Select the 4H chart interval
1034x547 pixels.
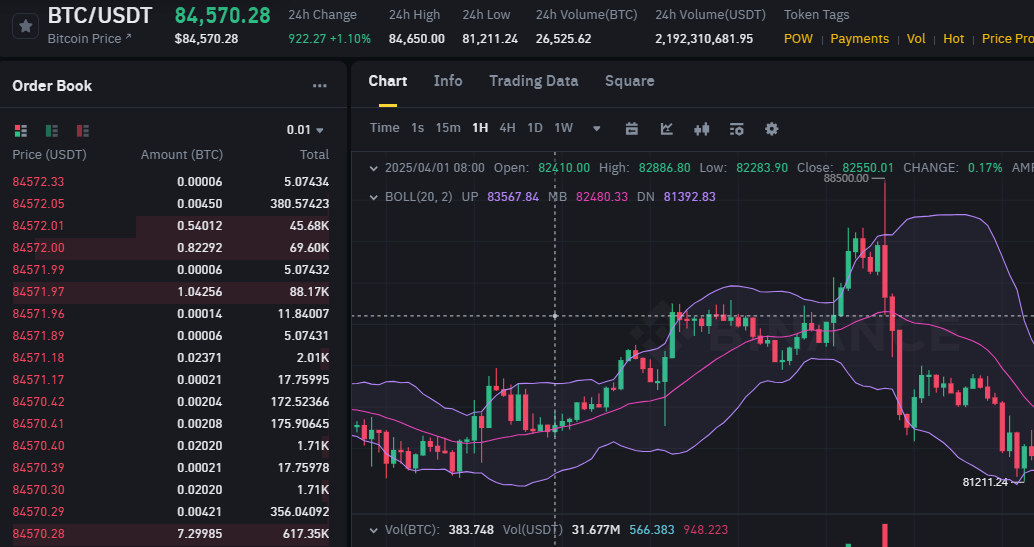point(507,128)
